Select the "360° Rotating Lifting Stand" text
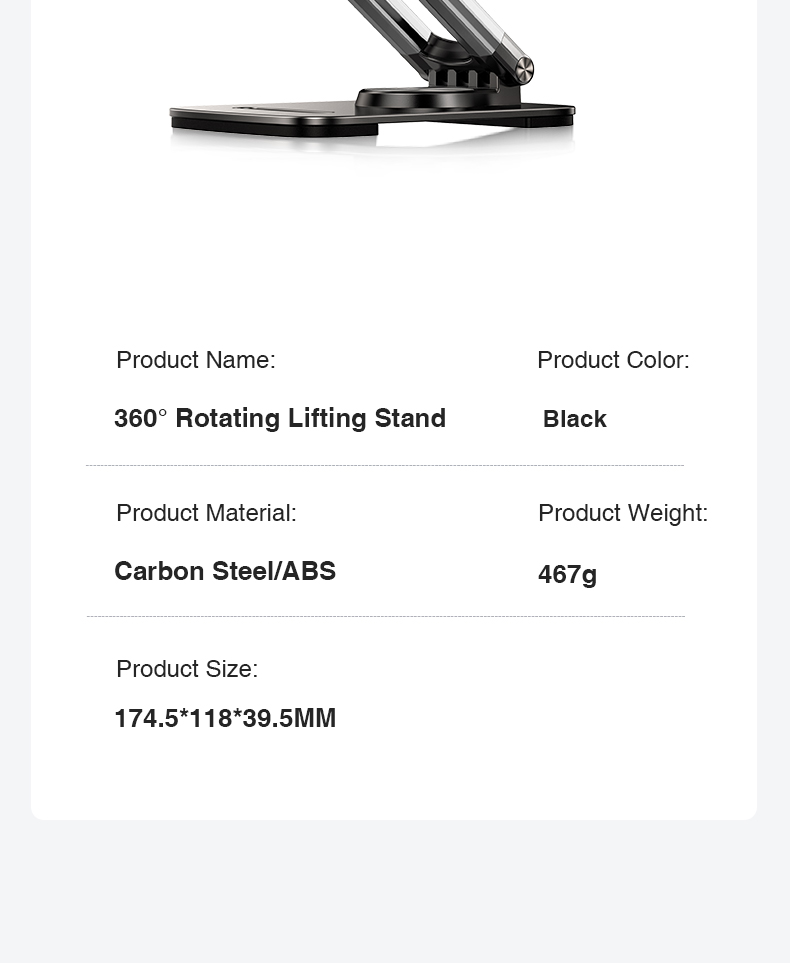This screenshot has width=790, height=963. point(280,418)
